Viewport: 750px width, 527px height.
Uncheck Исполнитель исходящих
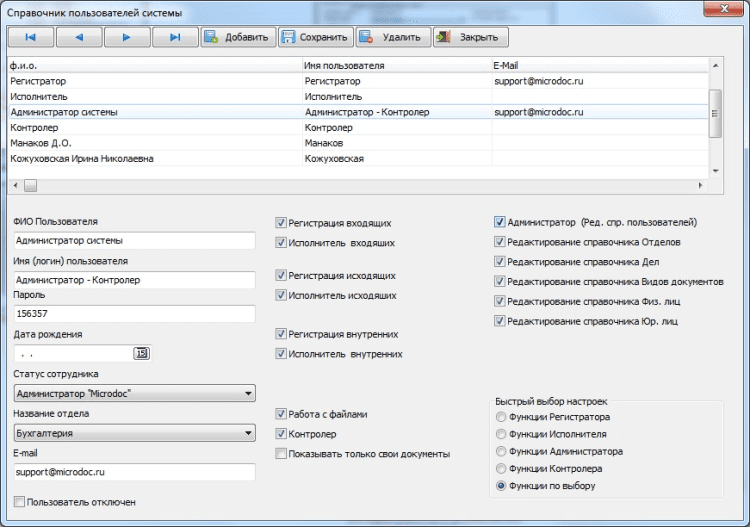[x=281, y=296]
